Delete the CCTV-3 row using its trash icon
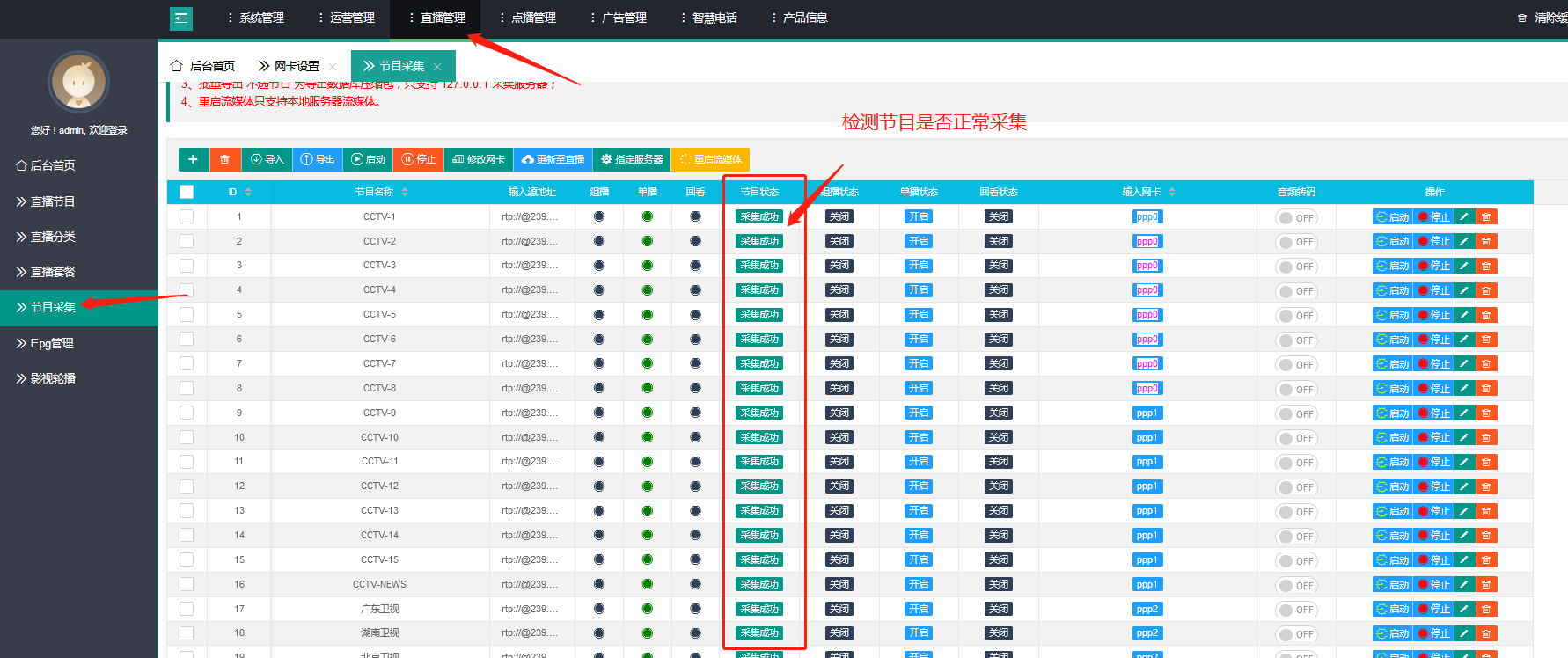 [1486, 266]
